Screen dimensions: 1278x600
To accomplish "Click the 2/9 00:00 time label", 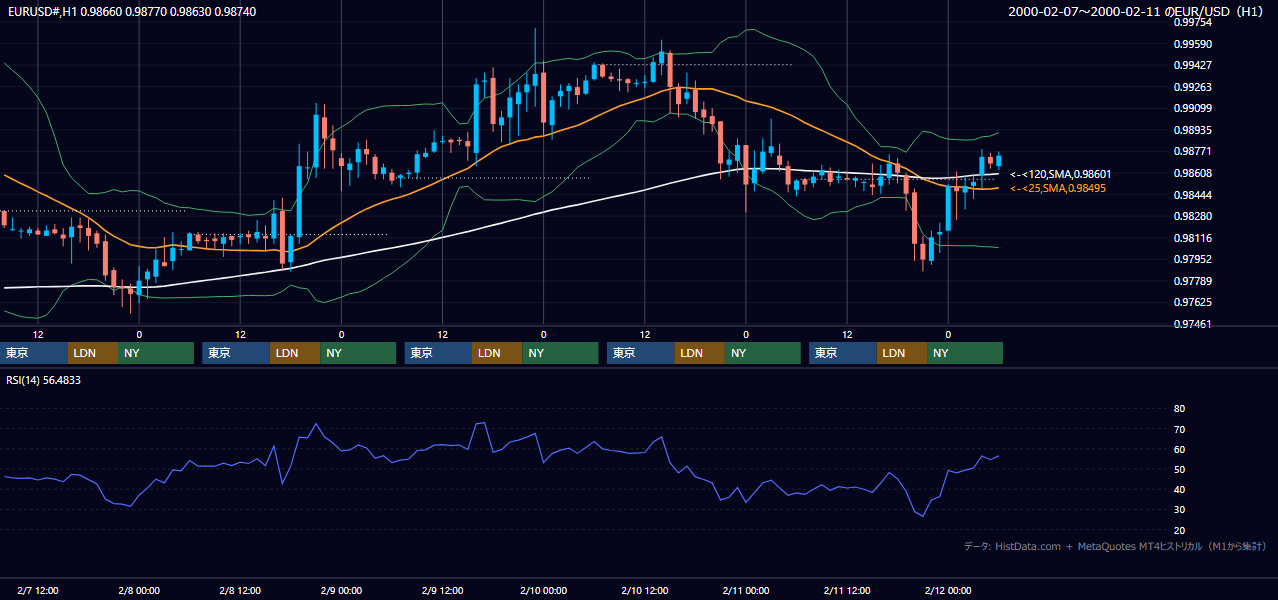I will pyautogui.click(x=341, y=591).
